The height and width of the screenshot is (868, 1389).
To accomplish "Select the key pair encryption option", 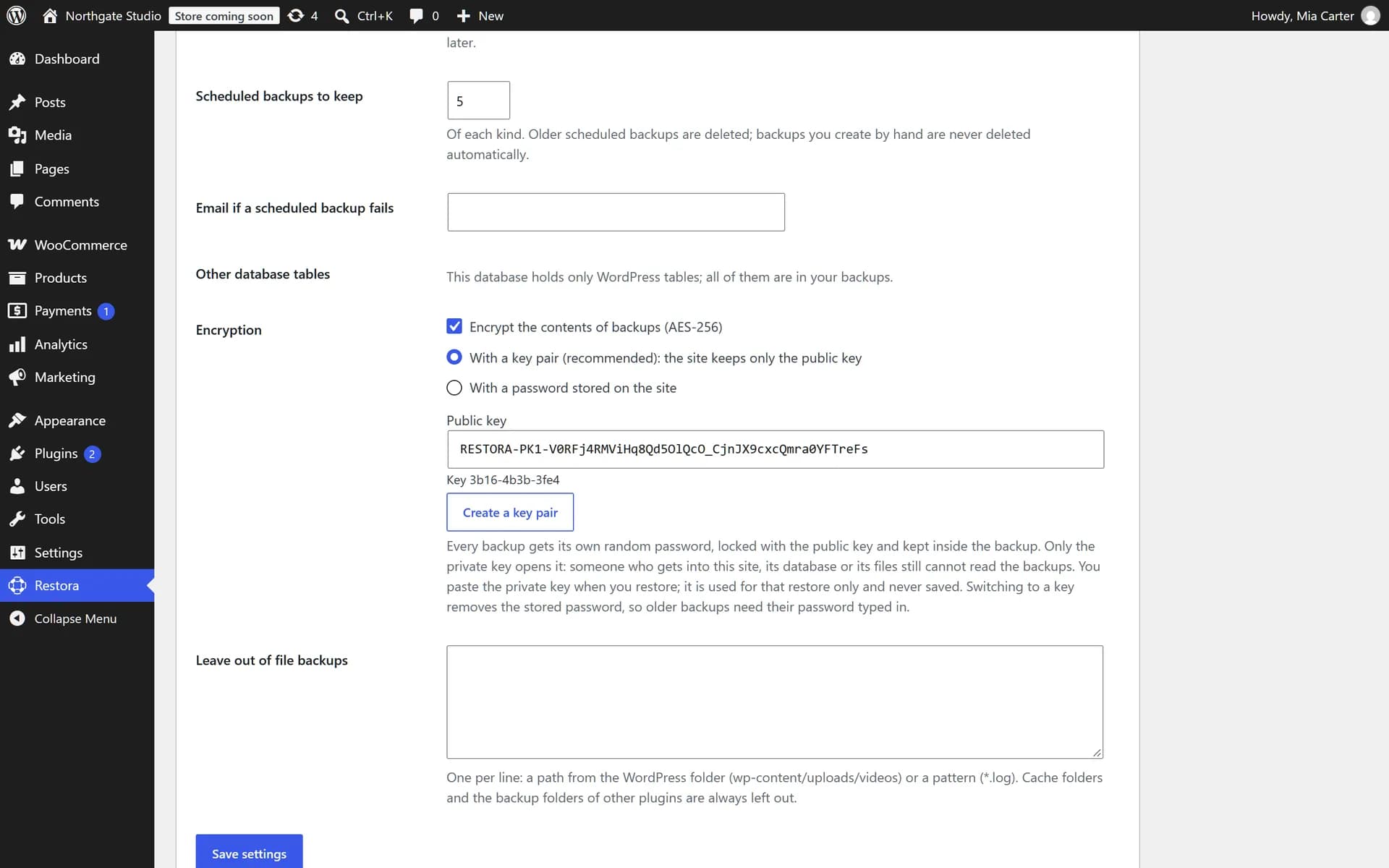I will point(454,357).
